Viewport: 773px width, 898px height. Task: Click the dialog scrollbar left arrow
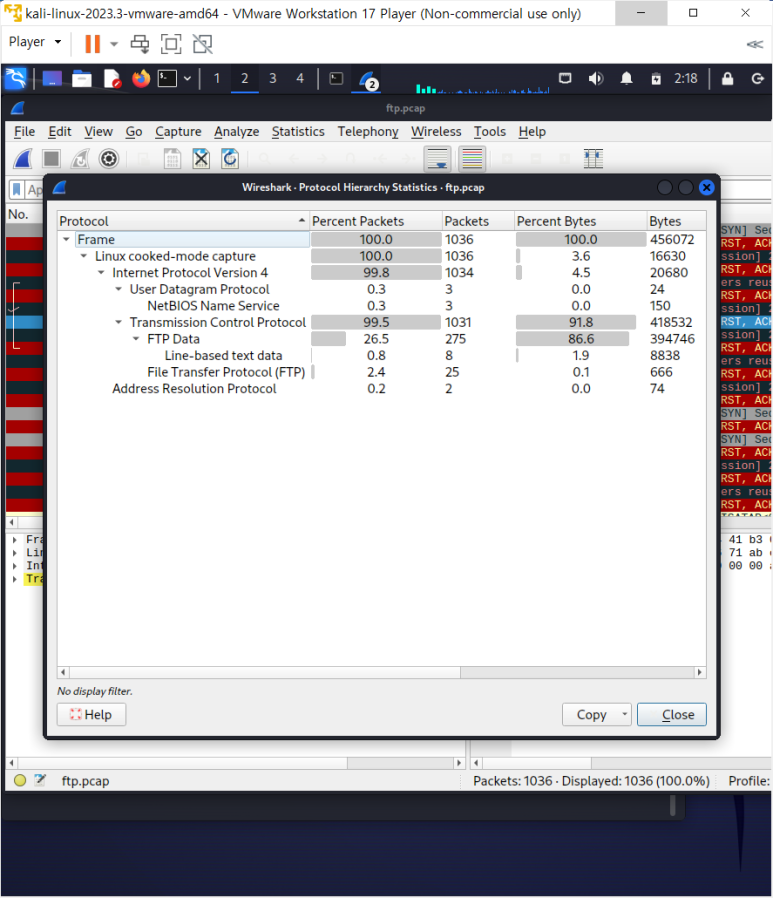[64, 672]
